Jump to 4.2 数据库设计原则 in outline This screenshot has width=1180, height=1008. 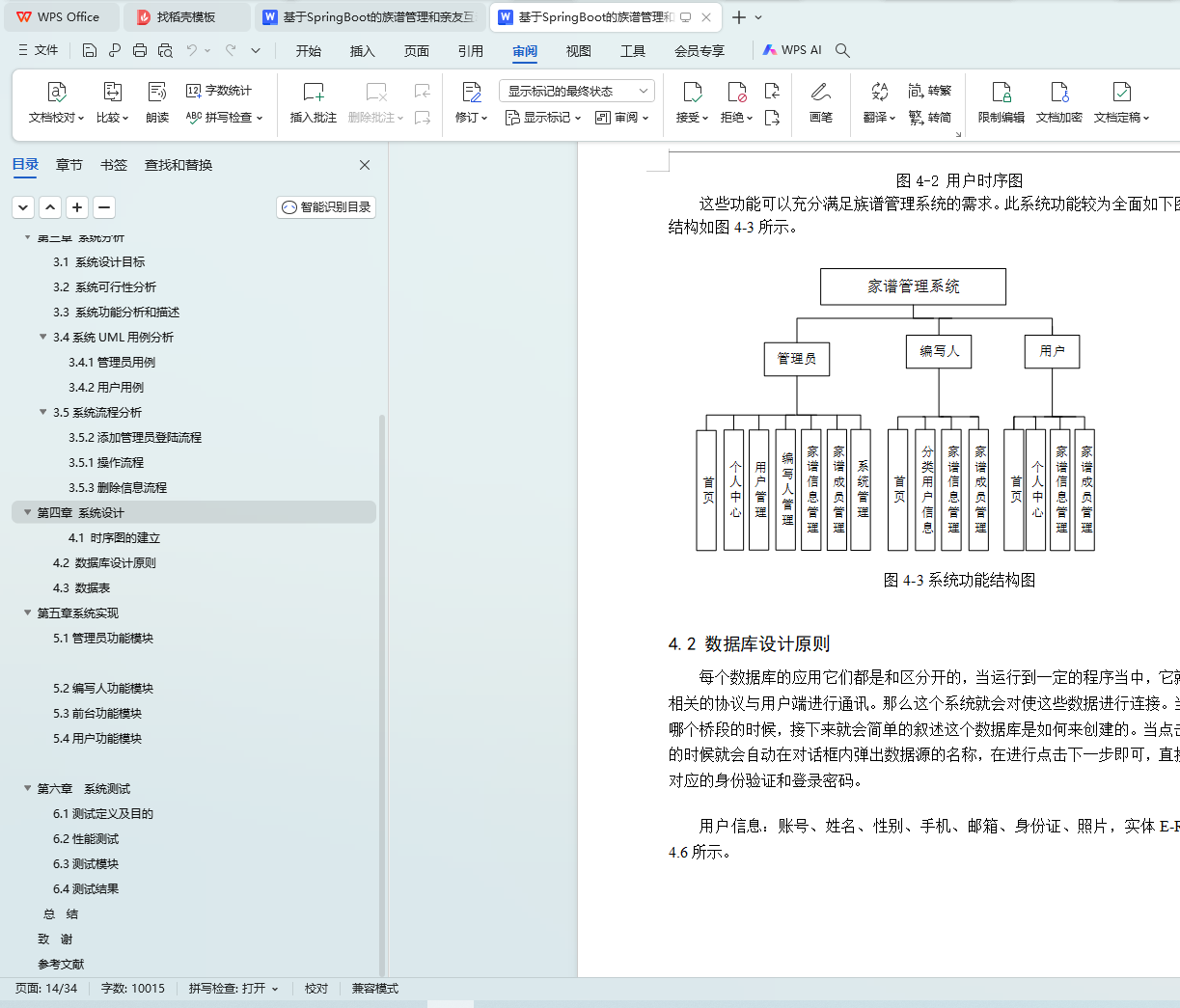pos(104,562)
